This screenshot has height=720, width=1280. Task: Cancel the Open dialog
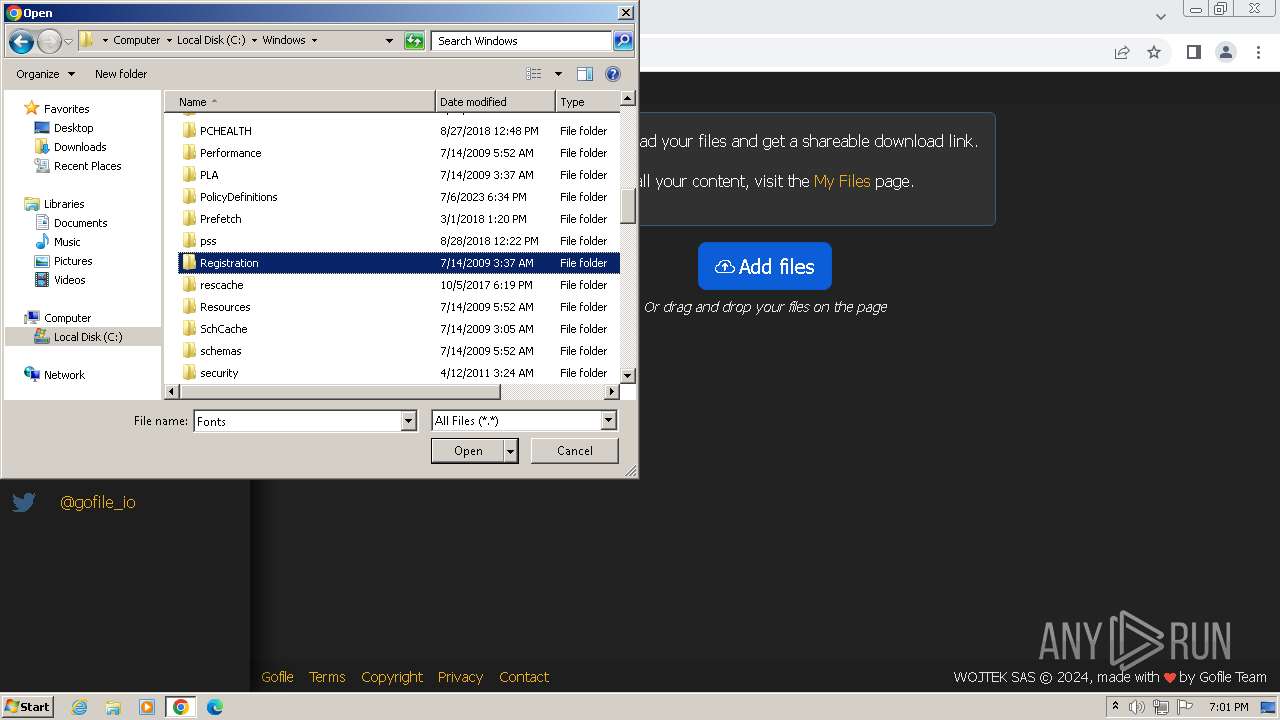click(575, 451)
